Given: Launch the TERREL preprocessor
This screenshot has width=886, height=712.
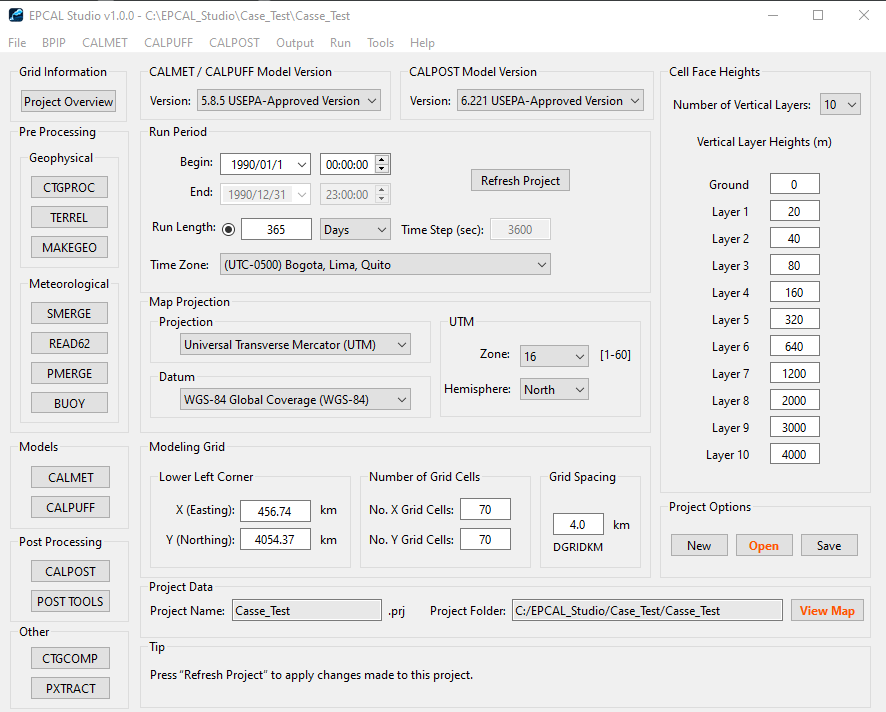Looking at the screenshot, I should click(69, 218).
